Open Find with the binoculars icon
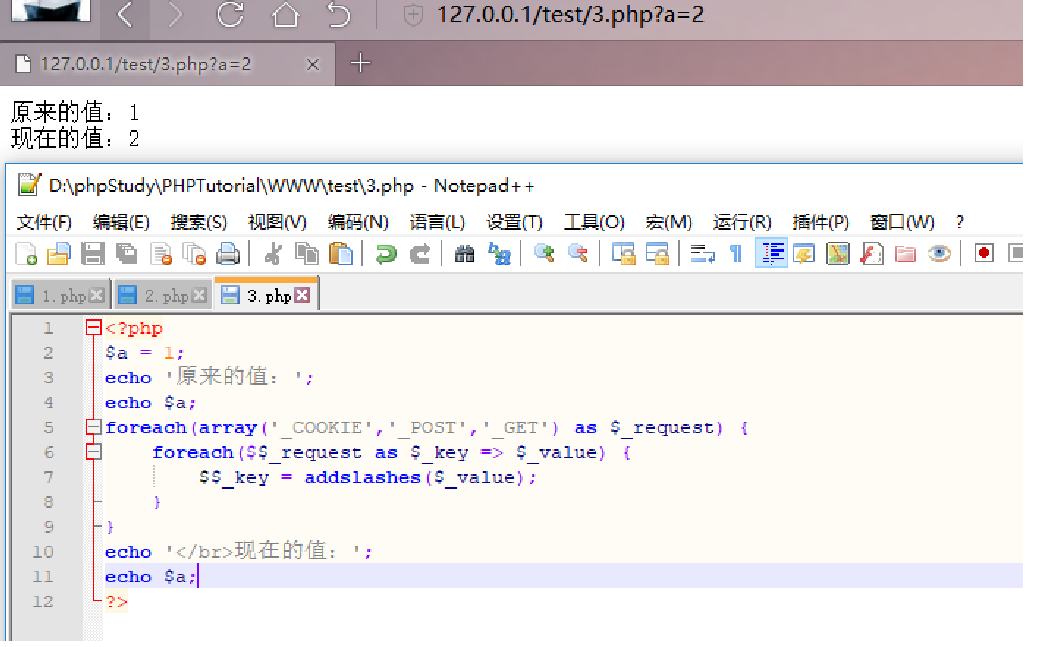Image resolution: width=1037 pixels, height=647 pixels. 464,254
